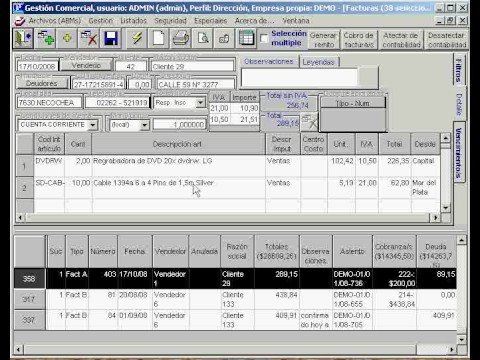
Task: Click the address field CALLE 59 Nº 3277
Action: (x=196, y=84)
